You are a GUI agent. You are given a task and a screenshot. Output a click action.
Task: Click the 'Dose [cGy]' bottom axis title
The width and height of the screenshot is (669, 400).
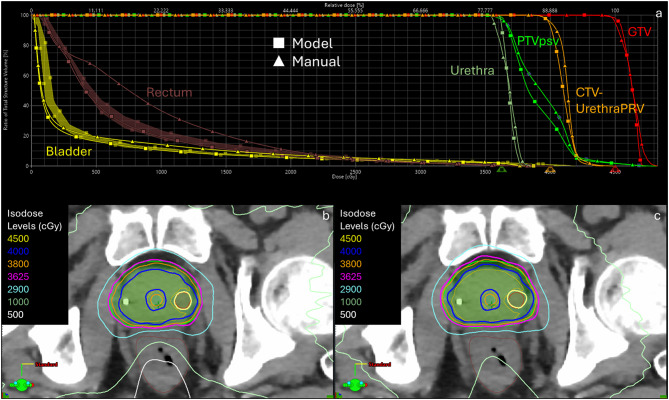[344, 176]
